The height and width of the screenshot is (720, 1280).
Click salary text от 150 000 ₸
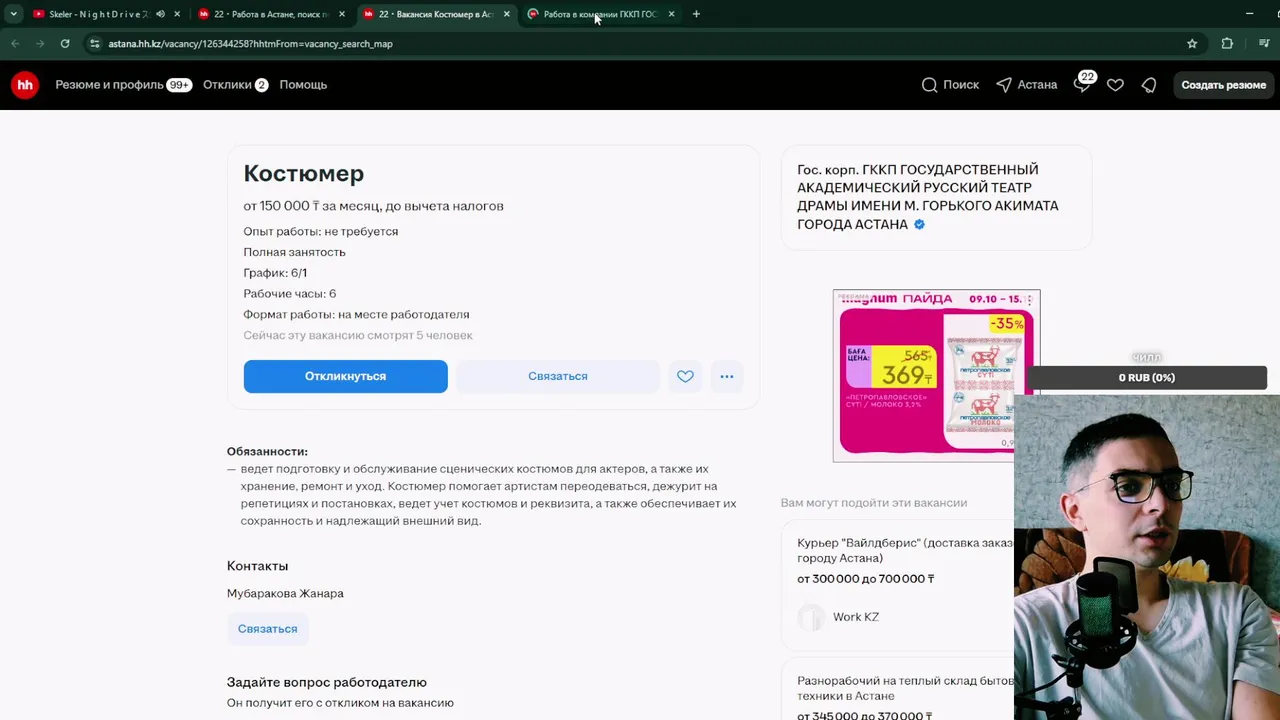373,206
